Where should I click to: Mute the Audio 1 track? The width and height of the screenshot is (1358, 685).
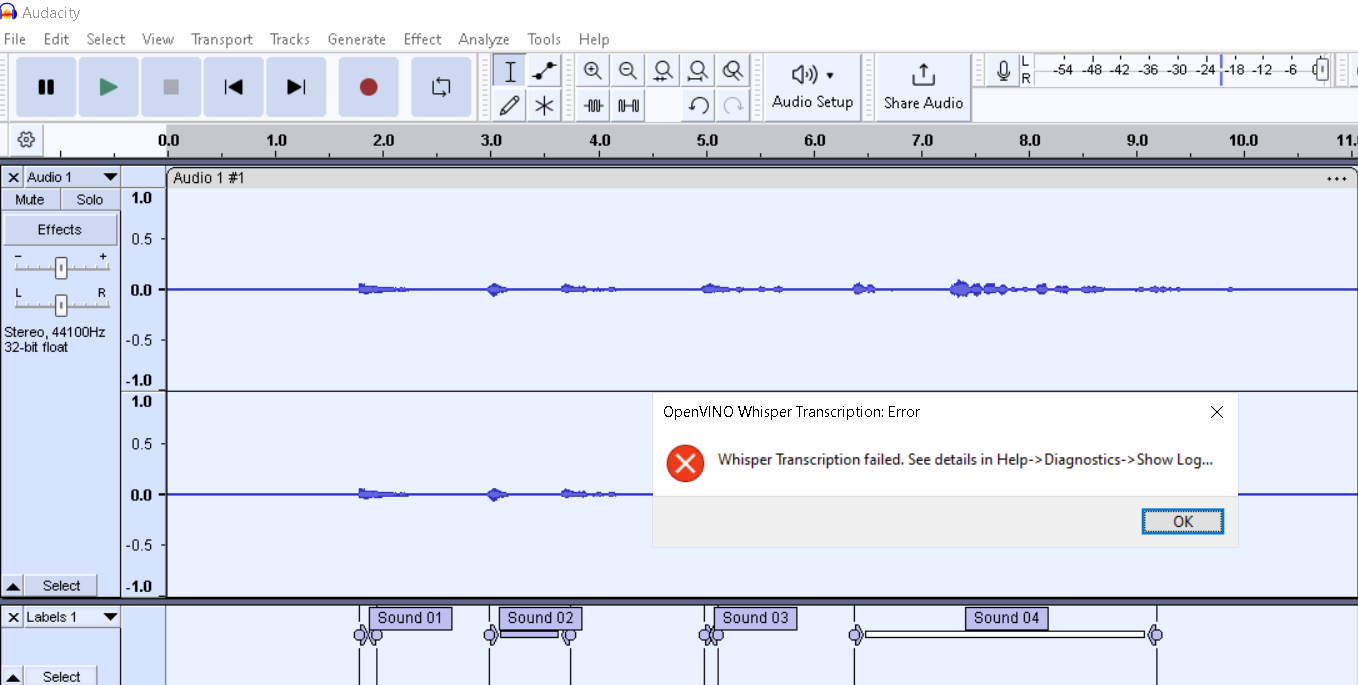(x=30, y=200)
